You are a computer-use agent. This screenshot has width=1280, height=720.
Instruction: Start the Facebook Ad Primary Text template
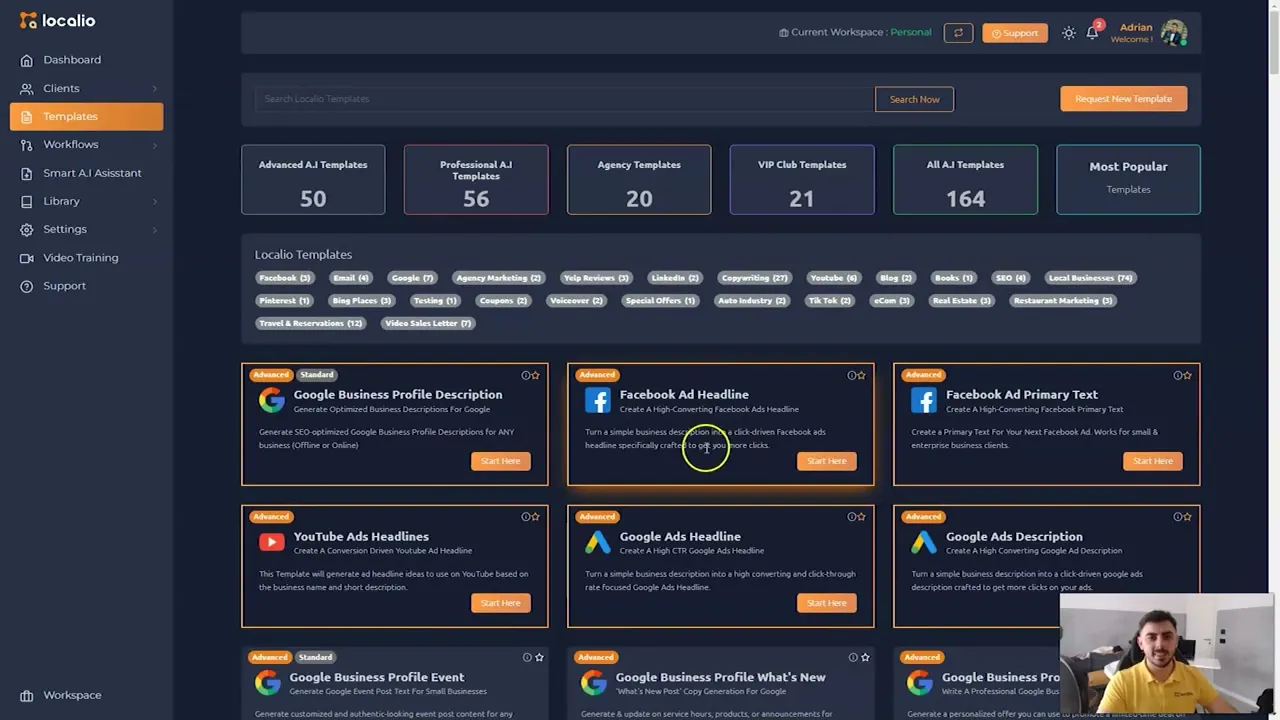coord(1153,461)
